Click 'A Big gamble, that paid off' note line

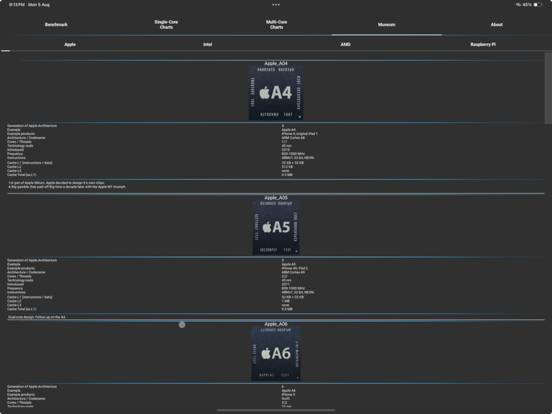coord(67,187)
